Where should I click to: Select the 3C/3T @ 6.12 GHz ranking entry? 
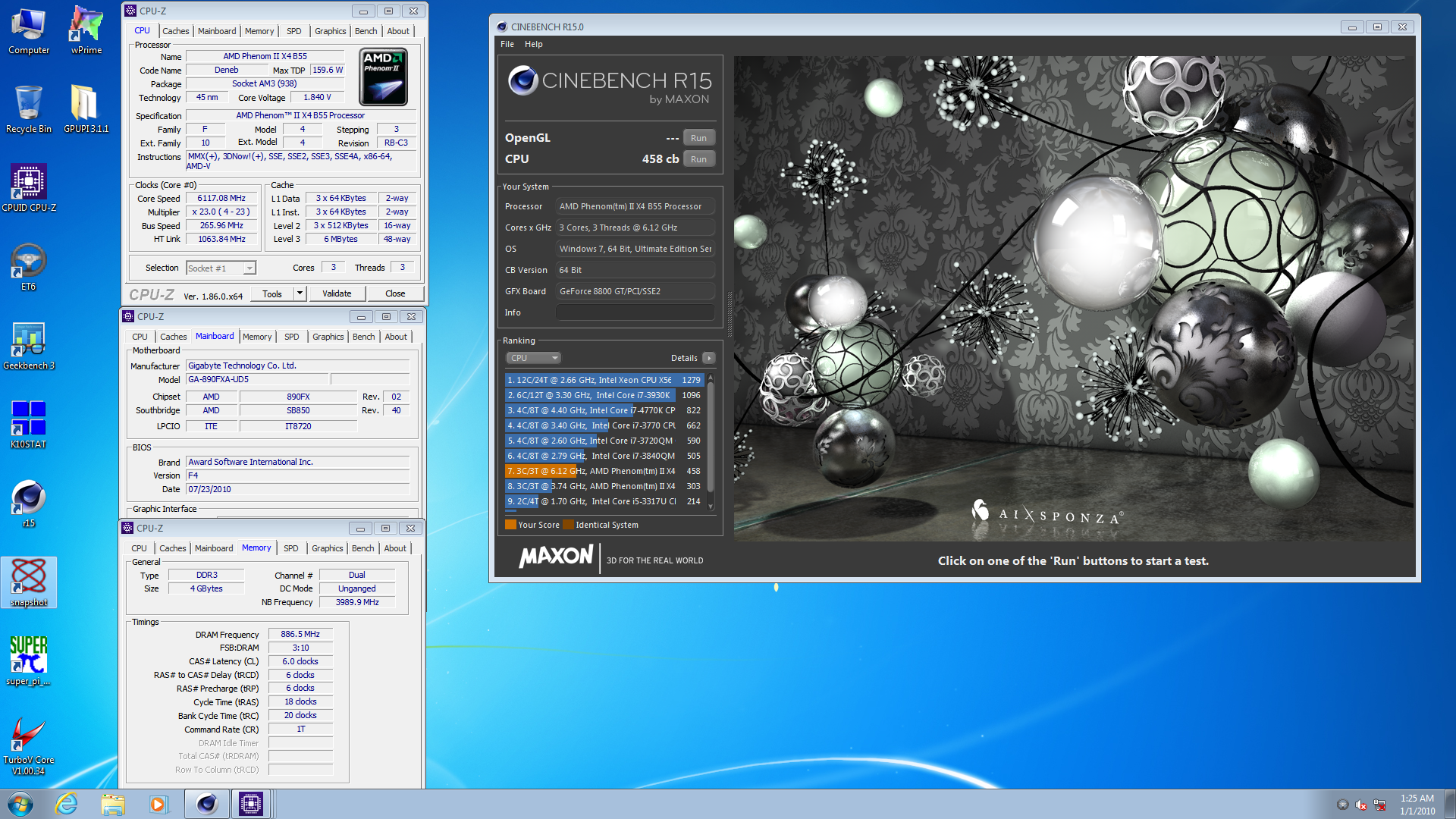[604, 471]
